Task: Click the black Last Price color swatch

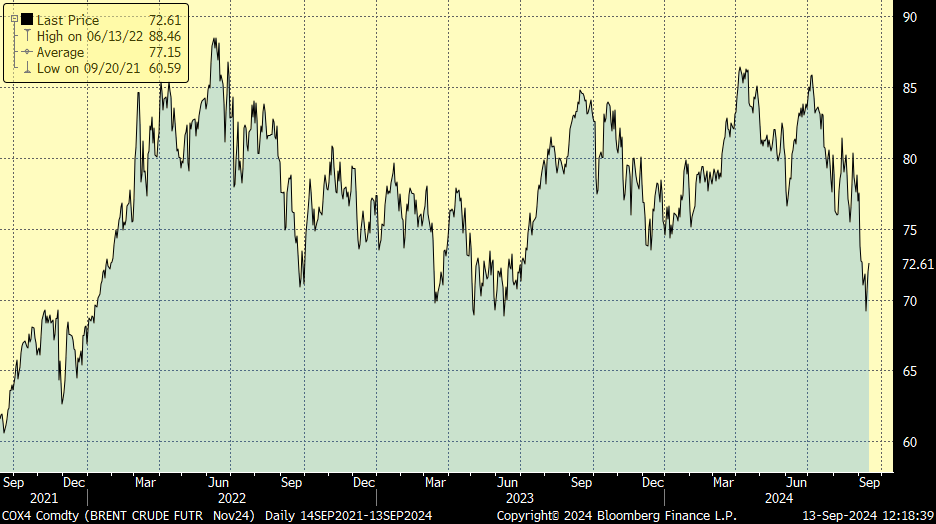Action: 27,20
